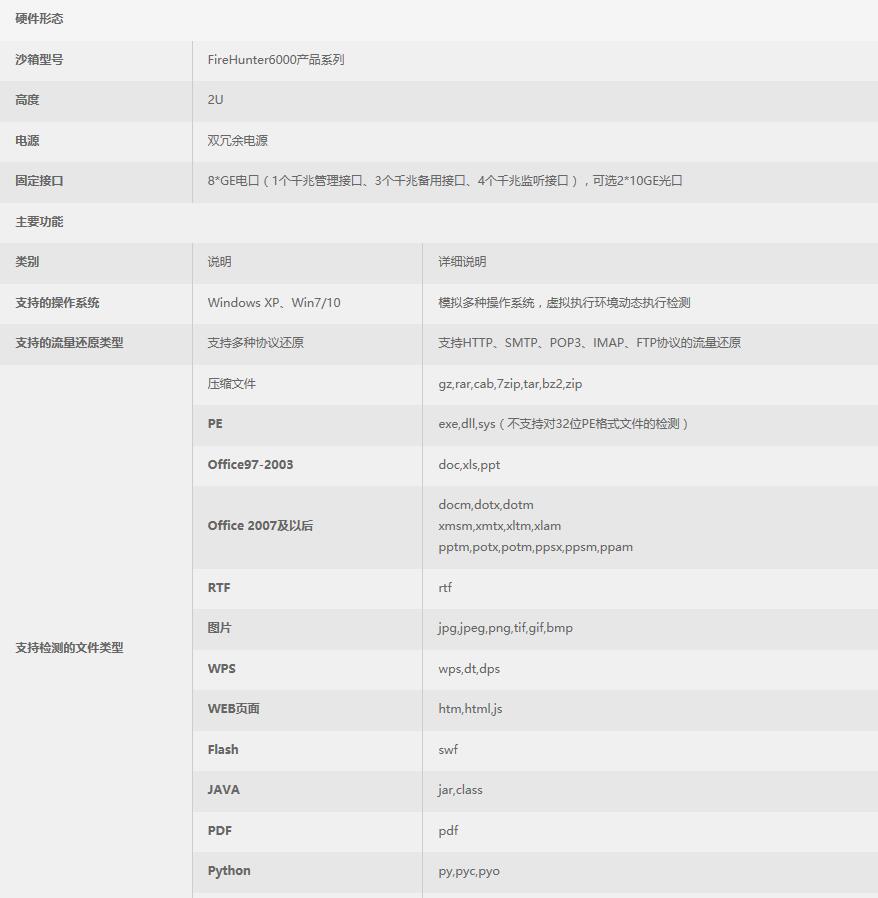Screen dimensions: 878x898
Task: Click the '硬件形态' section heading
Action: tap(39, 19)
